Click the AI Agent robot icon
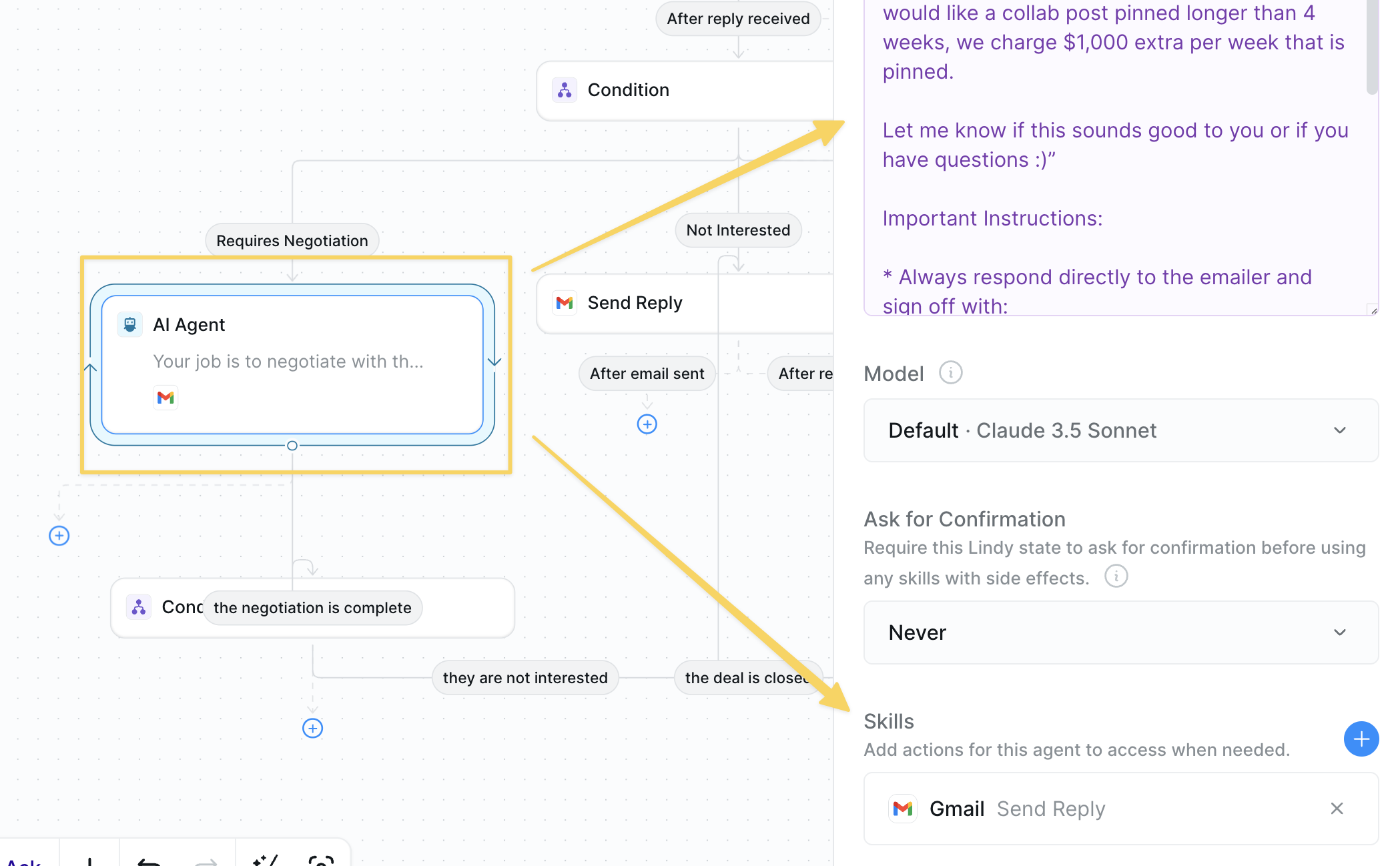Viewport: 1400px width, 866px height. 130,325
